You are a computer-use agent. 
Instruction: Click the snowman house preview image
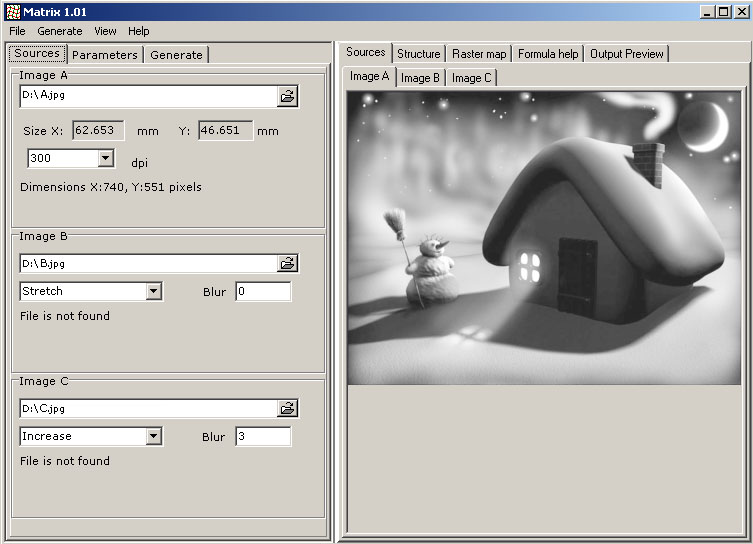[x=544, y=237]
